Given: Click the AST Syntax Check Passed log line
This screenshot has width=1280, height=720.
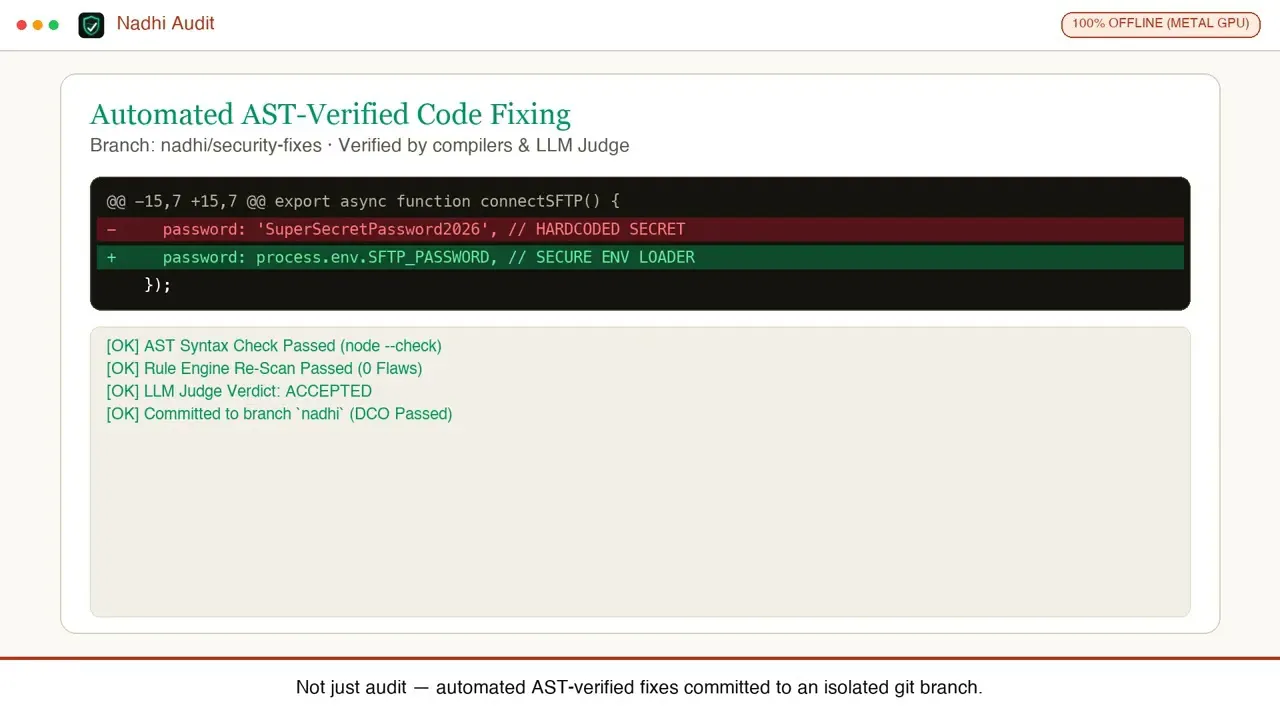Looking at the screenshot, I should 274,346.
